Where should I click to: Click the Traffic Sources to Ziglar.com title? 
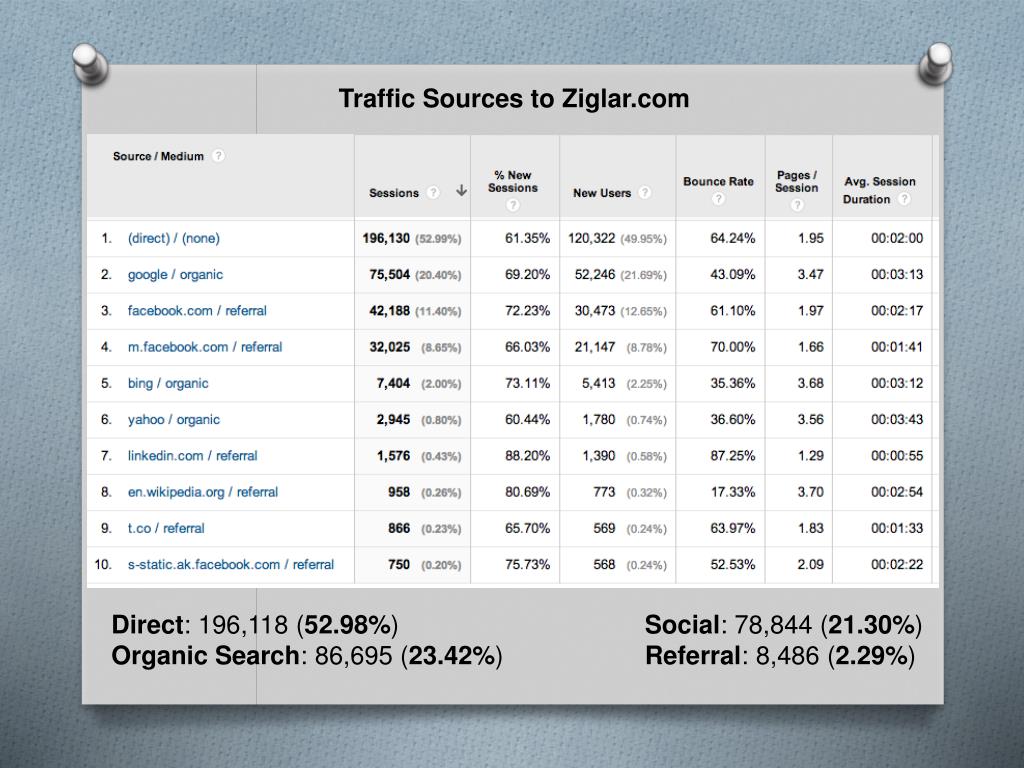(514, 99)
